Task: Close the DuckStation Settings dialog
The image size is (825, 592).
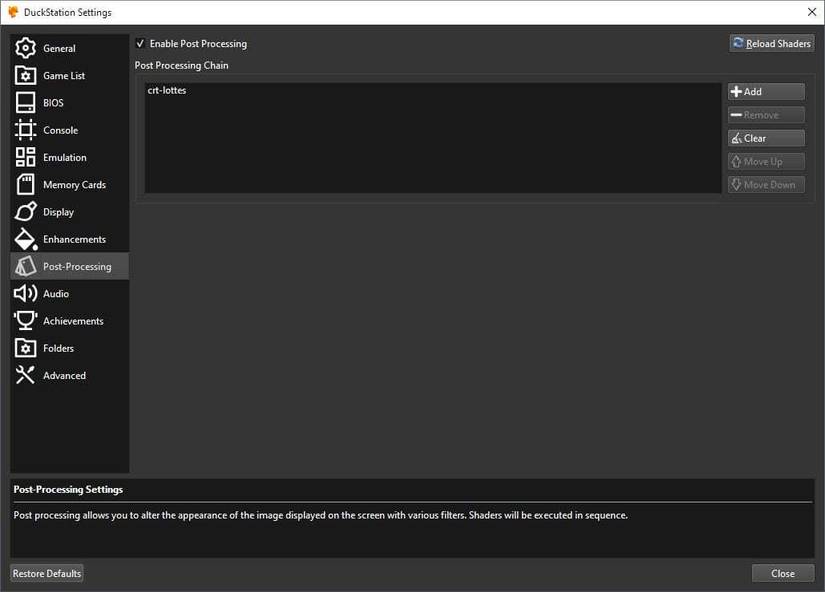Action: [x=782, y=573]
